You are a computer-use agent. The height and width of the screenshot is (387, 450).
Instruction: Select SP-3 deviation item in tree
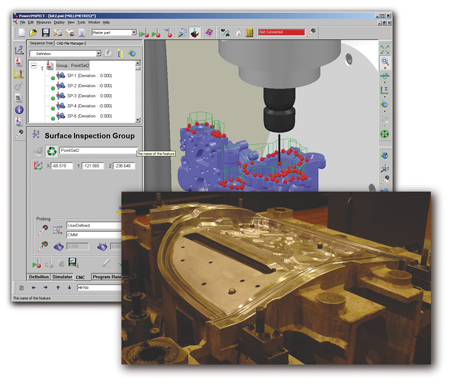click(89, 96)
